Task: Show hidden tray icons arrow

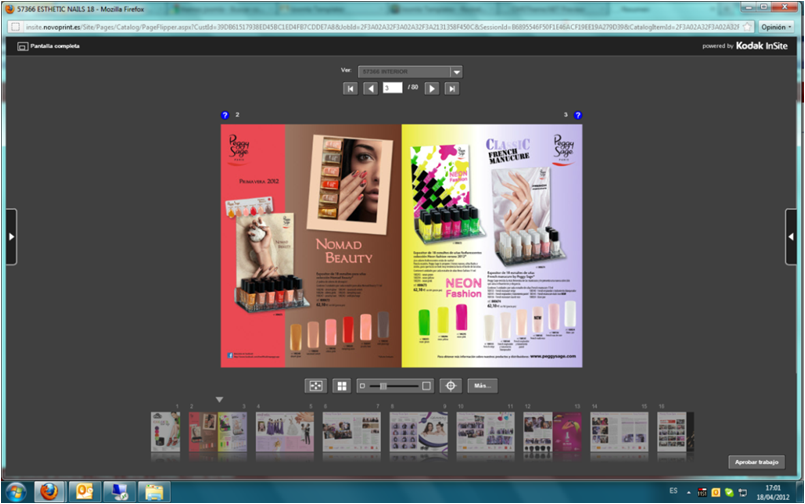Action: click(x=688, y=493)
